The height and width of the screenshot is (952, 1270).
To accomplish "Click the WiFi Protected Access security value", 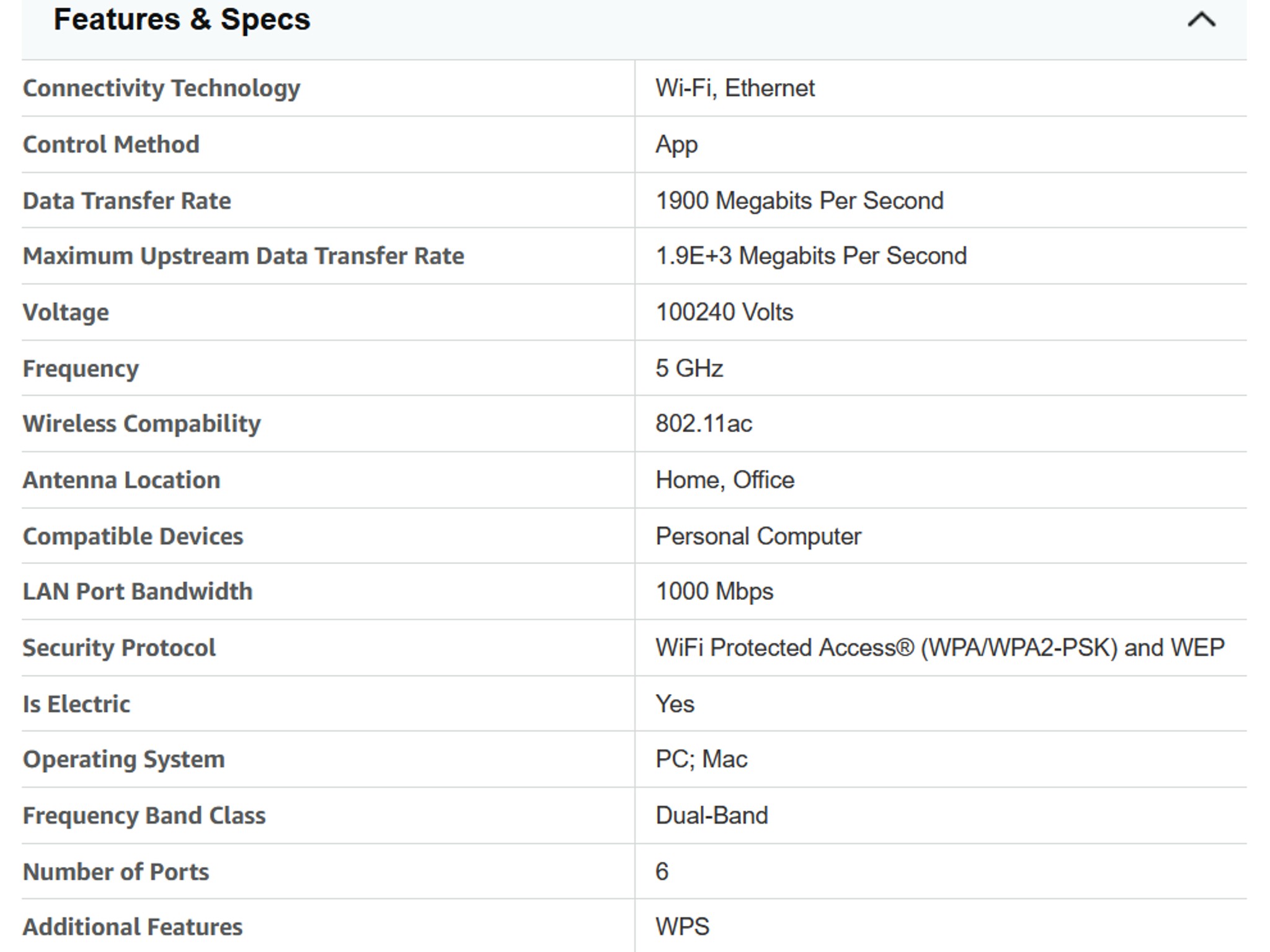I will pyautogui.click(x=939, y=648).
